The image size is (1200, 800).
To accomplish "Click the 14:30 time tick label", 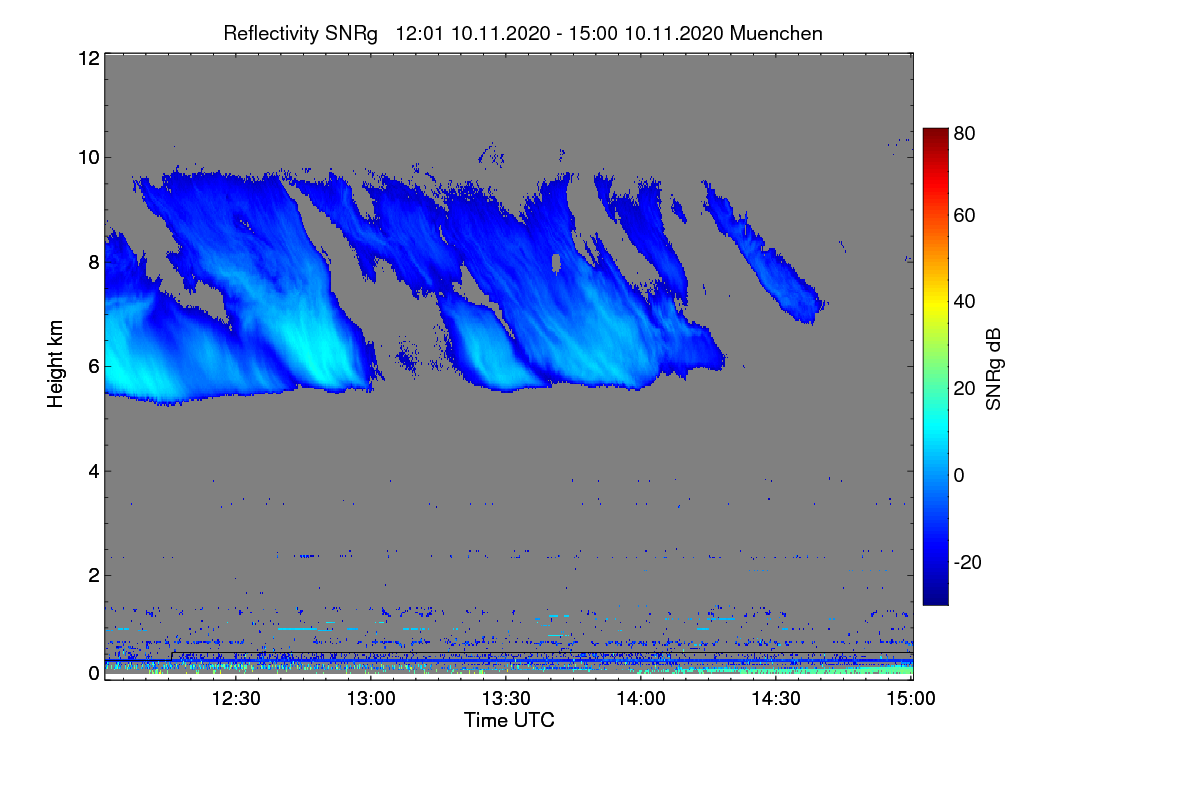I will coord(776,699).
